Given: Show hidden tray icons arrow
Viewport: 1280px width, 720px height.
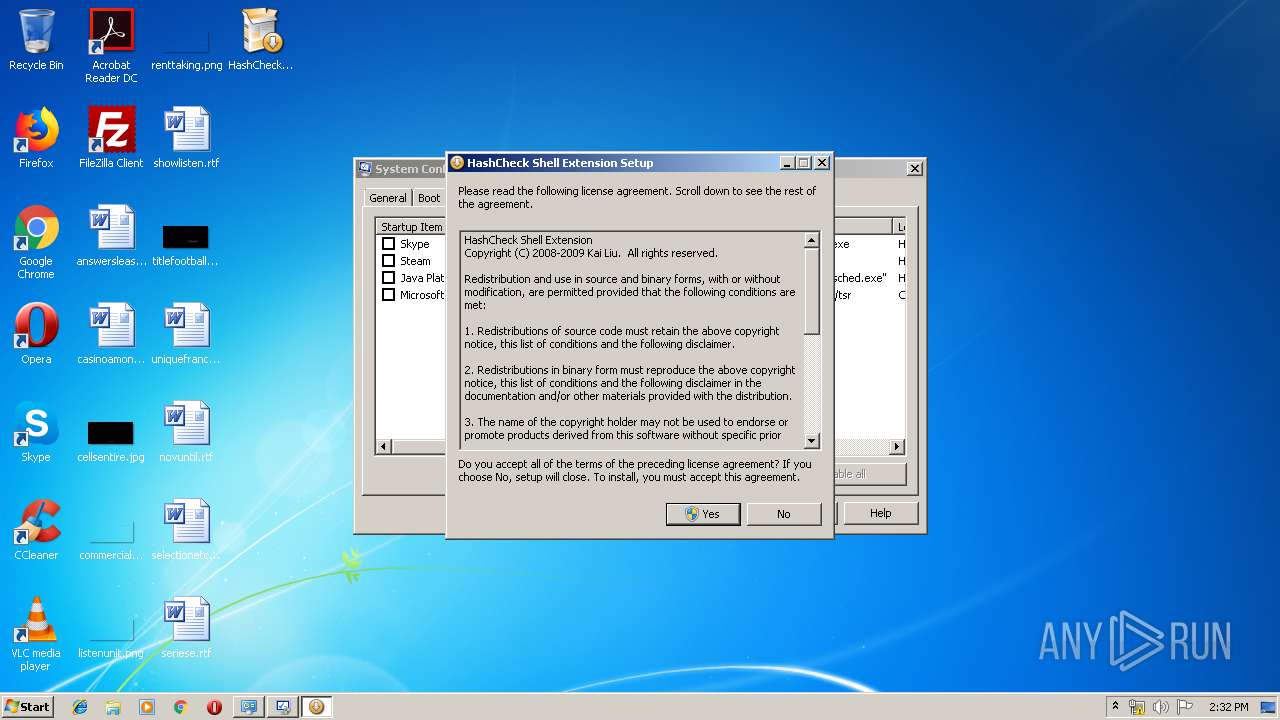Looking at the screenshot, I should click(x=1116, y=707).
